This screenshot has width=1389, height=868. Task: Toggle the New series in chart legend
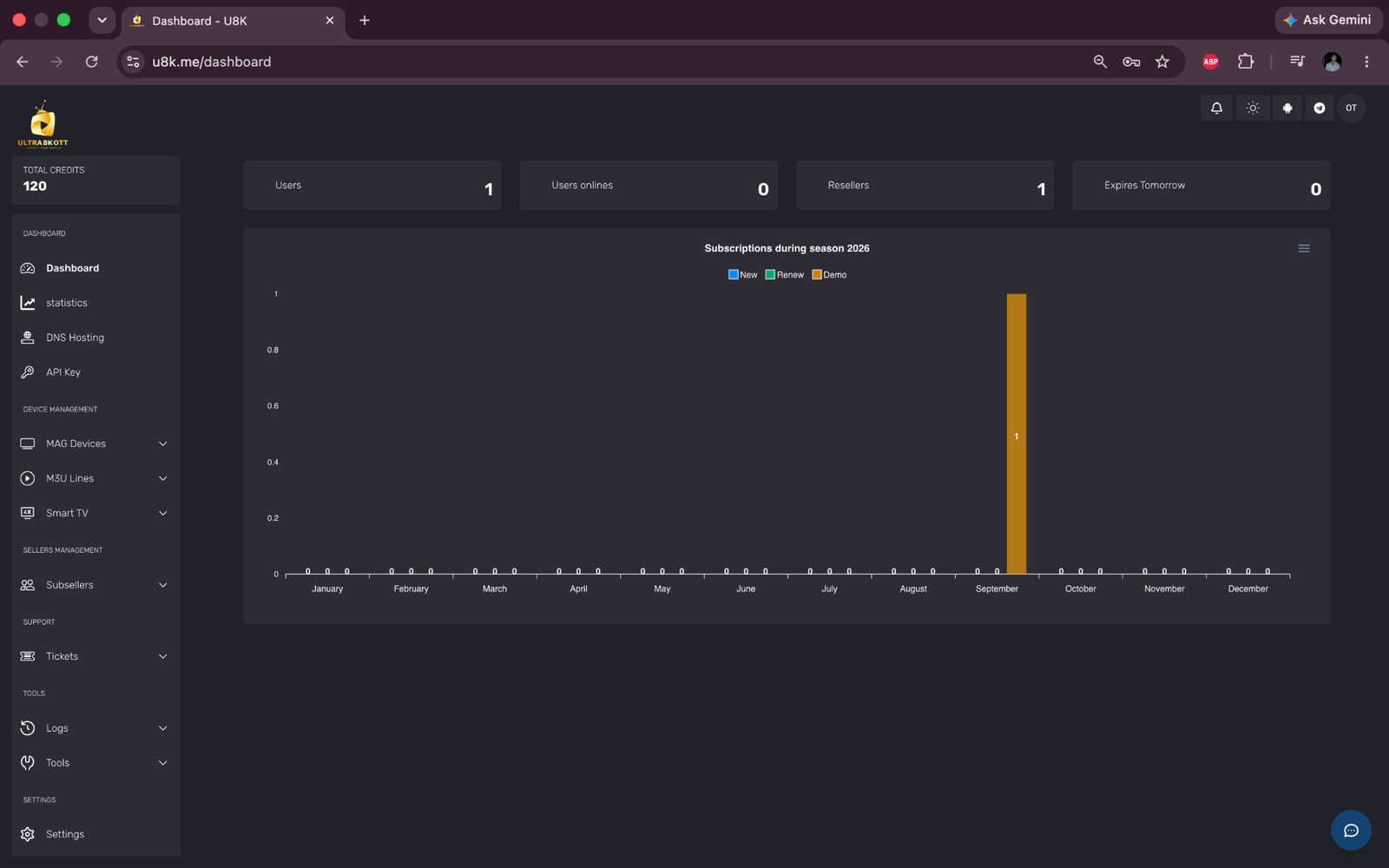click(743, 274)
